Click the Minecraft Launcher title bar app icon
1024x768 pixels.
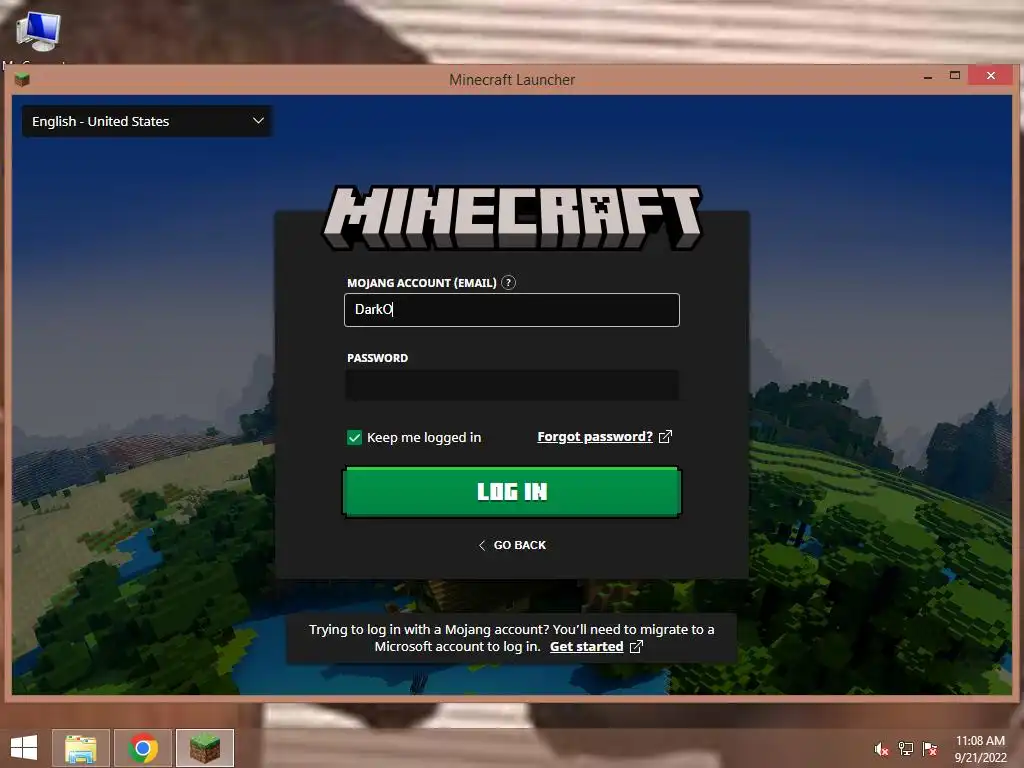point(22,80)
